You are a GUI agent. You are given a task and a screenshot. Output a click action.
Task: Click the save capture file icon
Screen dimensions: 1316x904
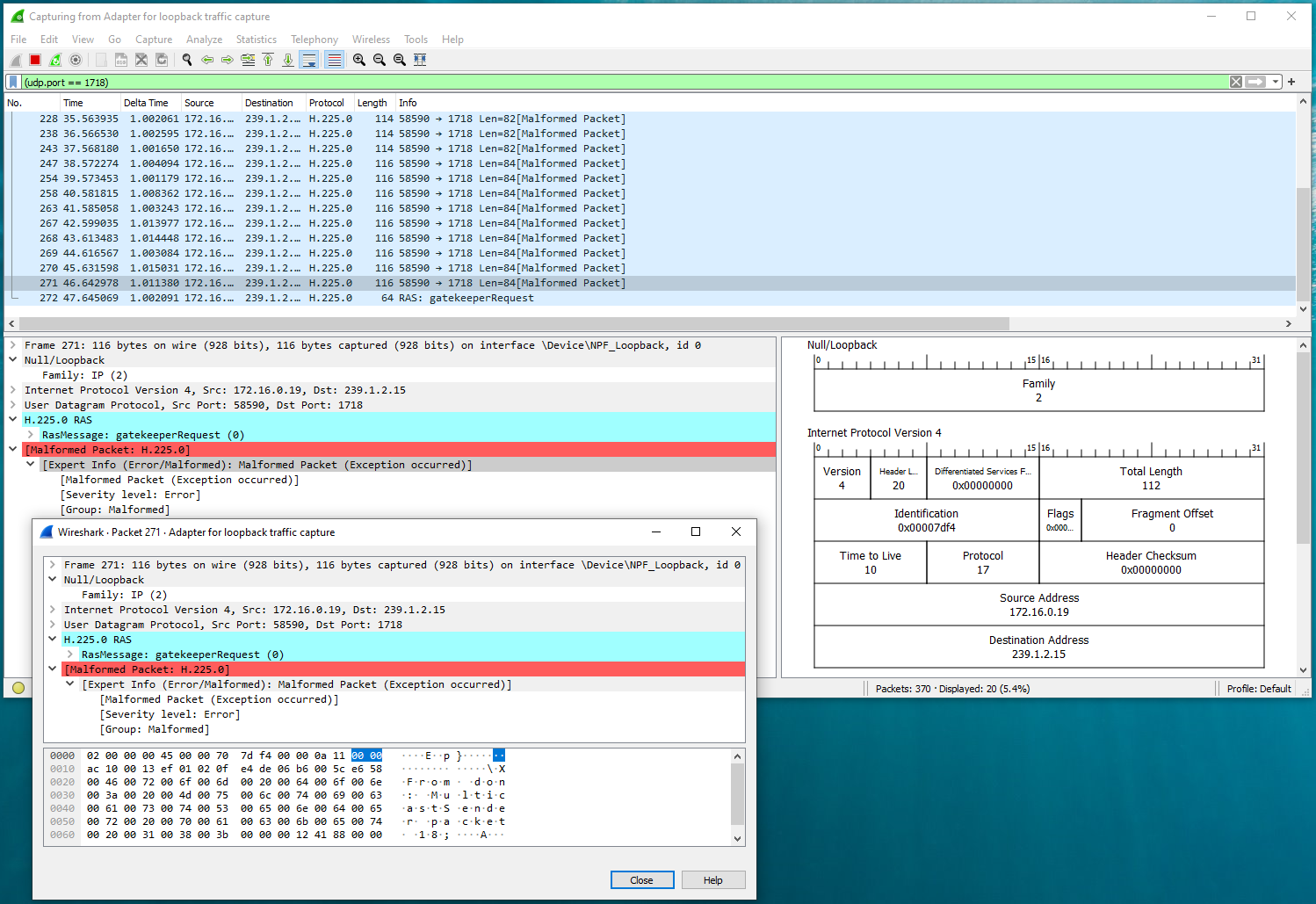click(121, 60)
